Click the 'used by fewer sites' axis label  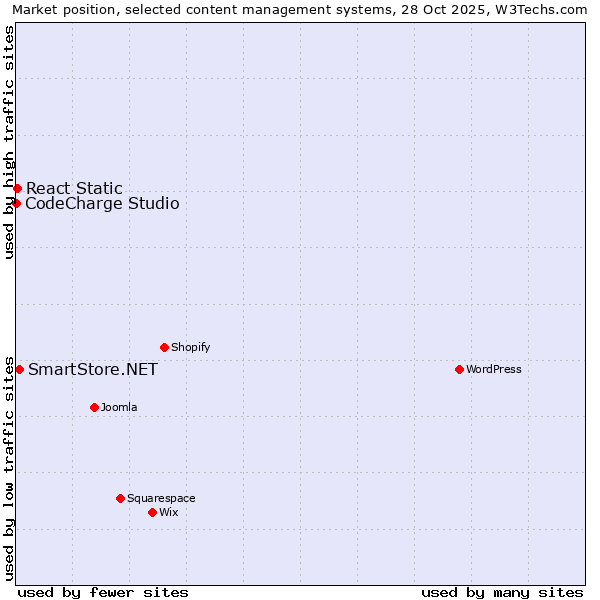coord(103,592)
